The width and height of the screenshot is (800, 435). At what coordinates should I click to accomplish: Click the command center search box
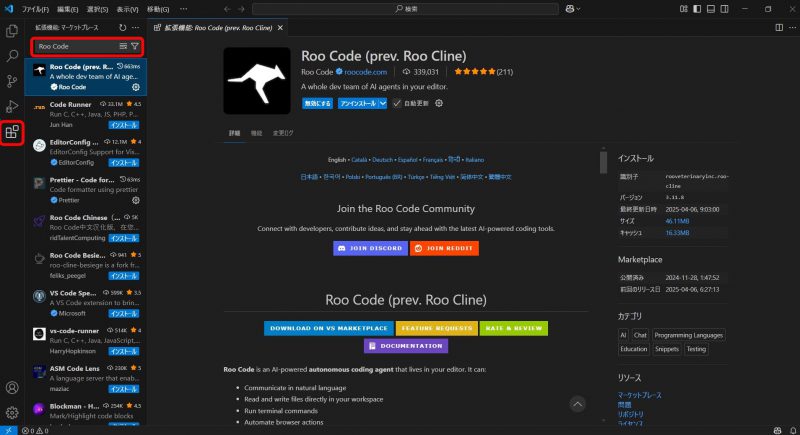pos(405,9)
